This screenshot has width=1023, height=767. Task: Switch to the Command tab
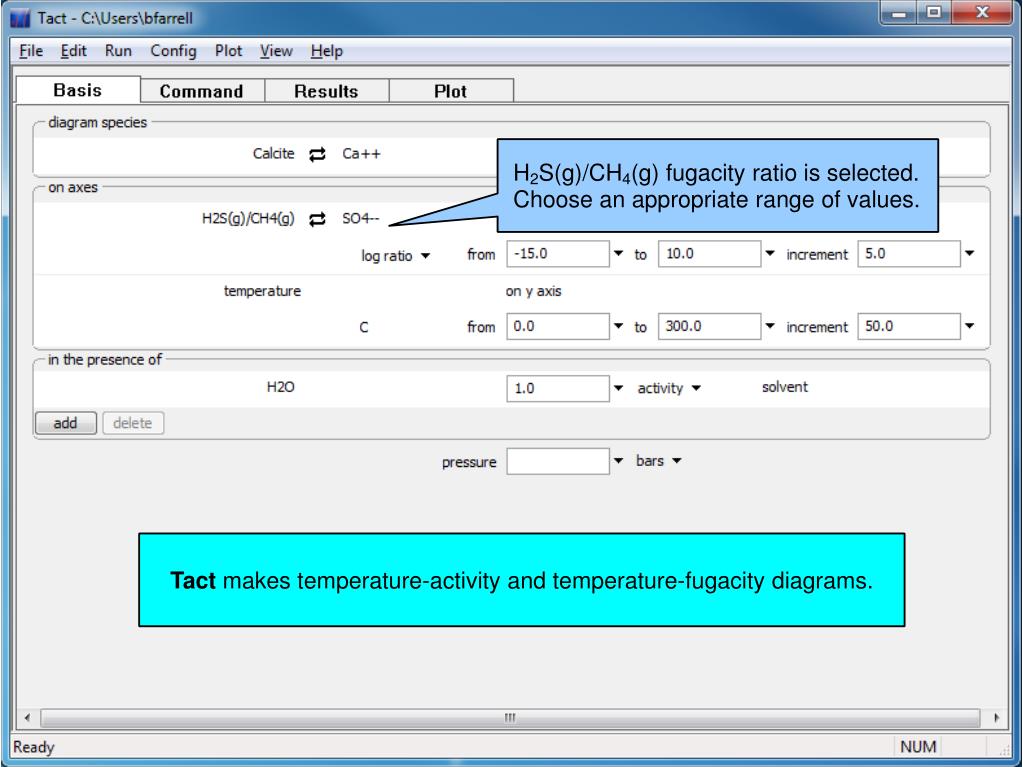pos(202,91)
